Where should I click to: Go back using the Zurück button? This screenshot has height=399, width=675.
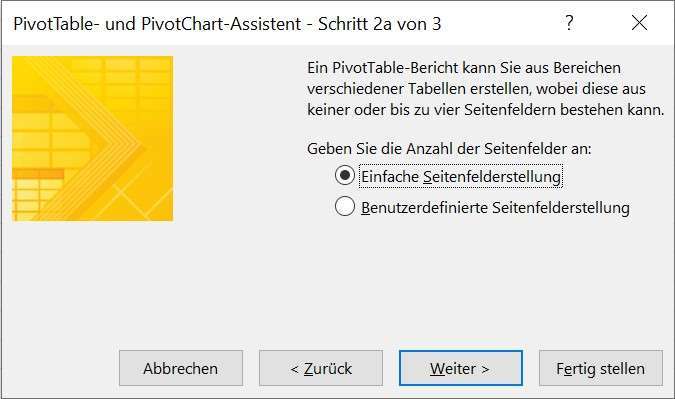(x=321, y=368)
